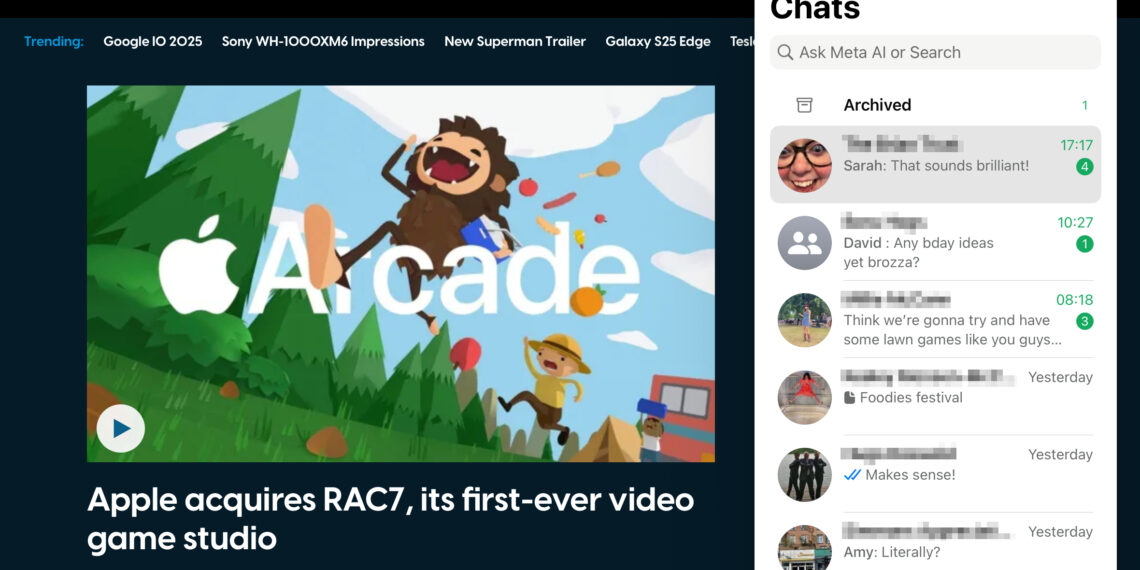This screenshot has width=1140, height=570.
Task: Click the unread badge showing 1 at 10:27
Action: click(1084, 244)
